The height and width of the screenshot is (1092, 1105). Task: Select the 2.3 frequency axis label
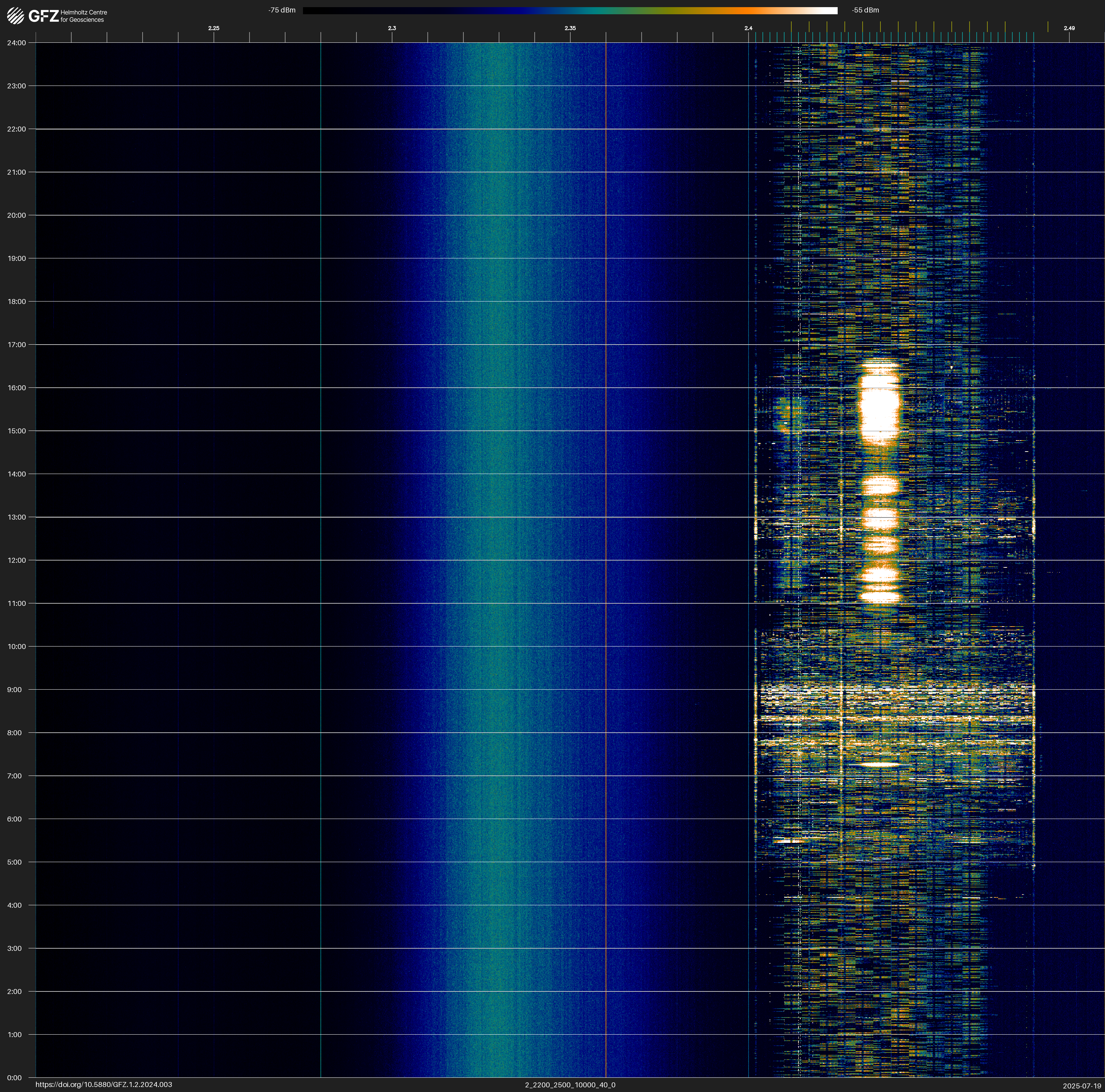pos(392,28)
